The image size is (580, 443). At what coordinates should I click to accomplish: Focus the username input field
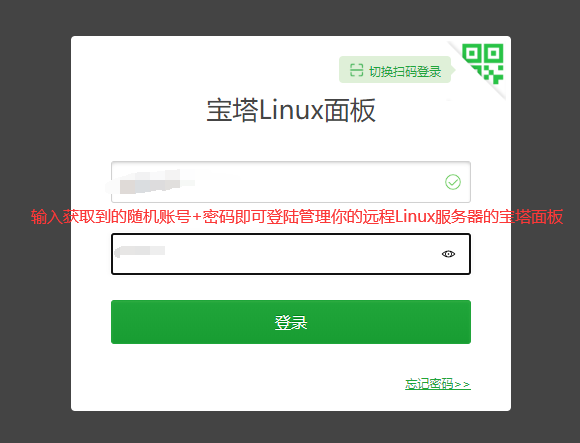coord(291,182)
